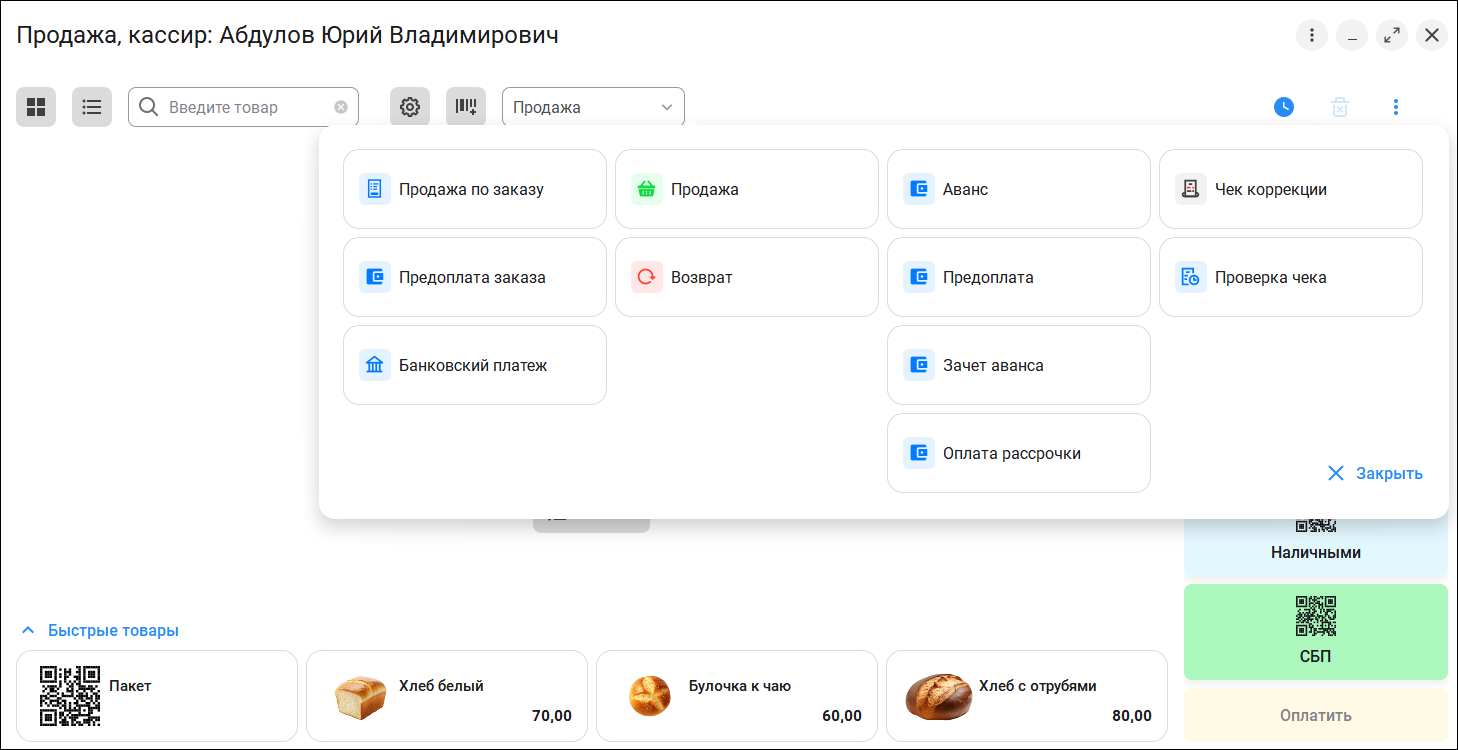The height and width of the screenshot is (750, 1458).
Task: Choose the Возврат operation
Action: [747, 277]
